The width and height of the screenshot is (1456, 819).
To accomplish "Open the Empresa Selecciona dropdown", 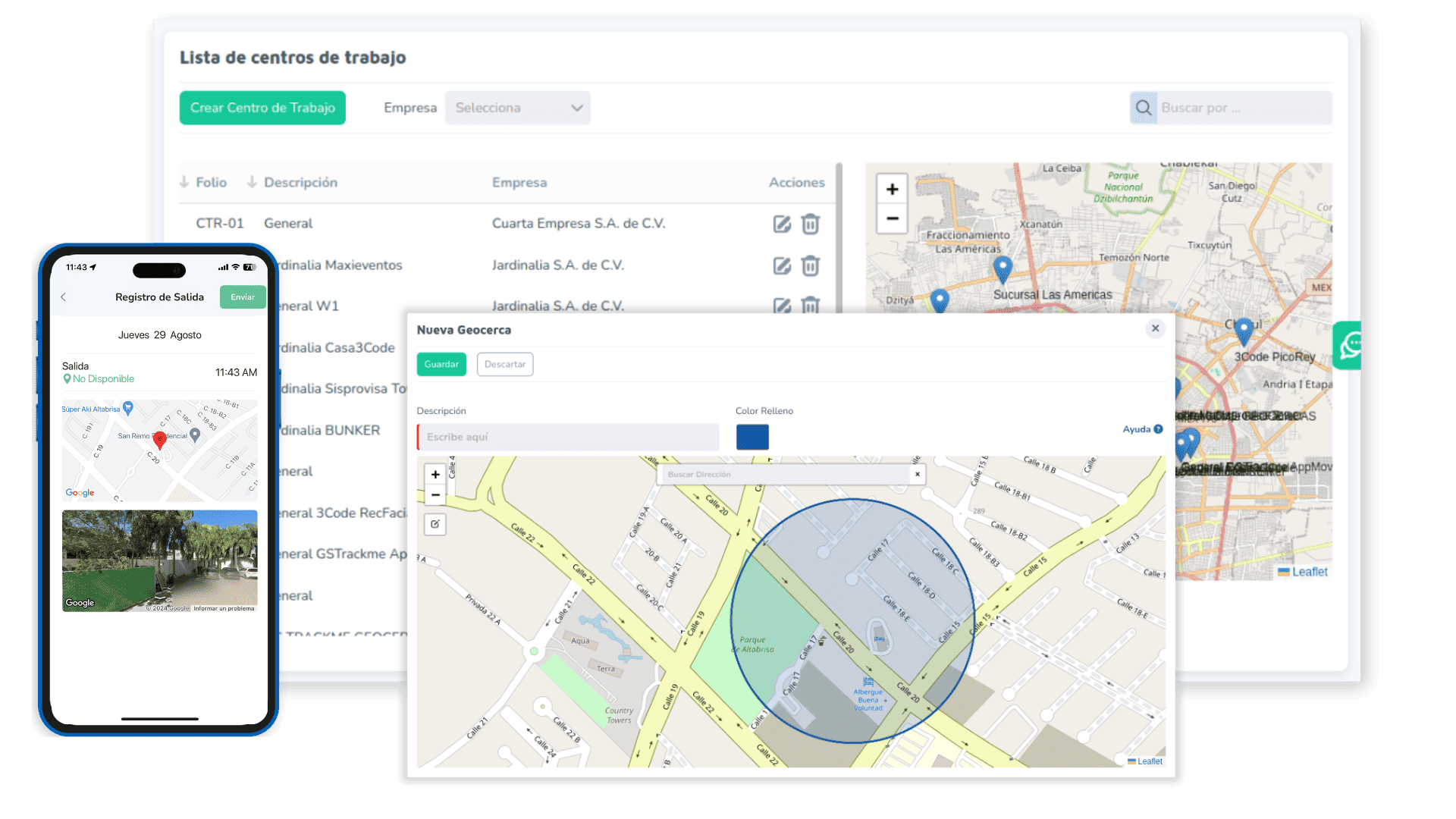I will (518, 108).
